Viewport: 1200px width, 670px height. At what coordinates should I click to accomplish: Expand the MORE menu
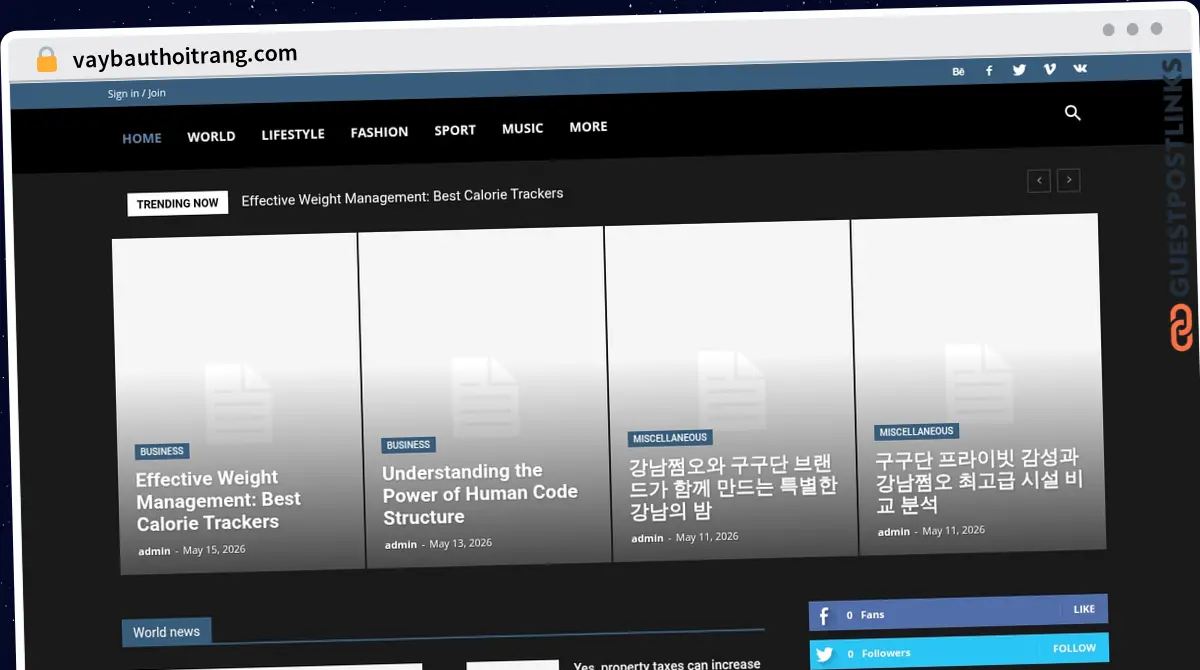588,127
